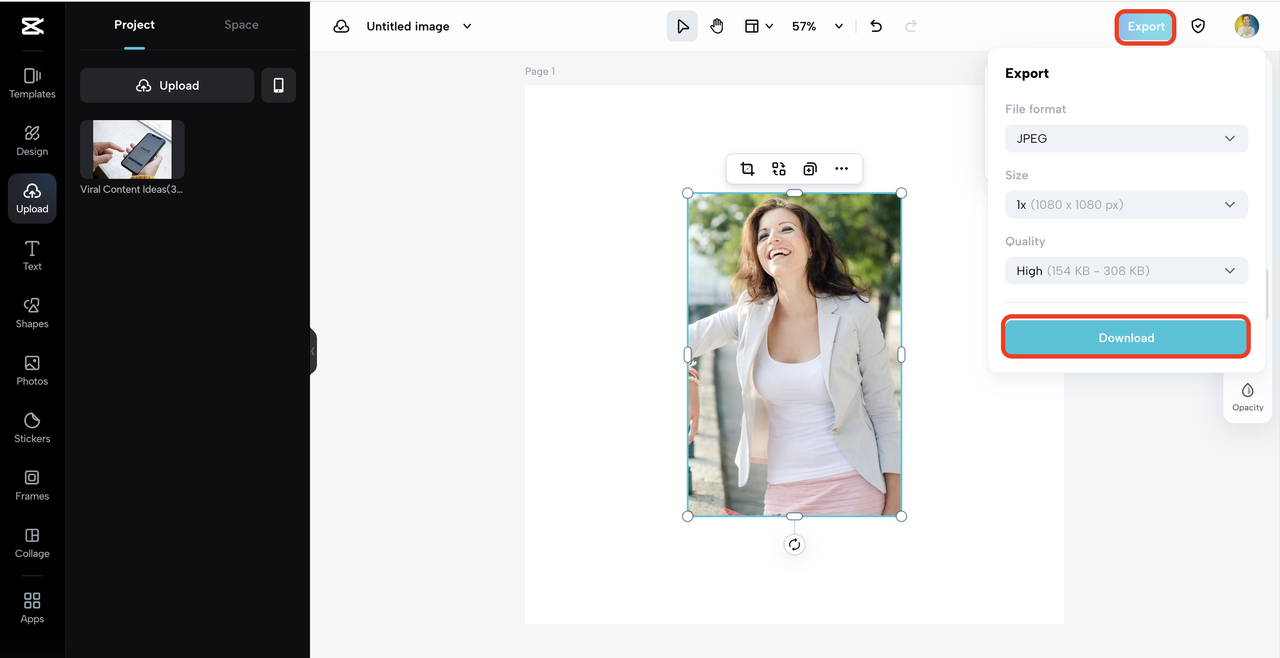Click the right-side vertical scrollbar
Viewport: 1280px width, 658px height.
pyautogui.click(x=1267, y=295)
